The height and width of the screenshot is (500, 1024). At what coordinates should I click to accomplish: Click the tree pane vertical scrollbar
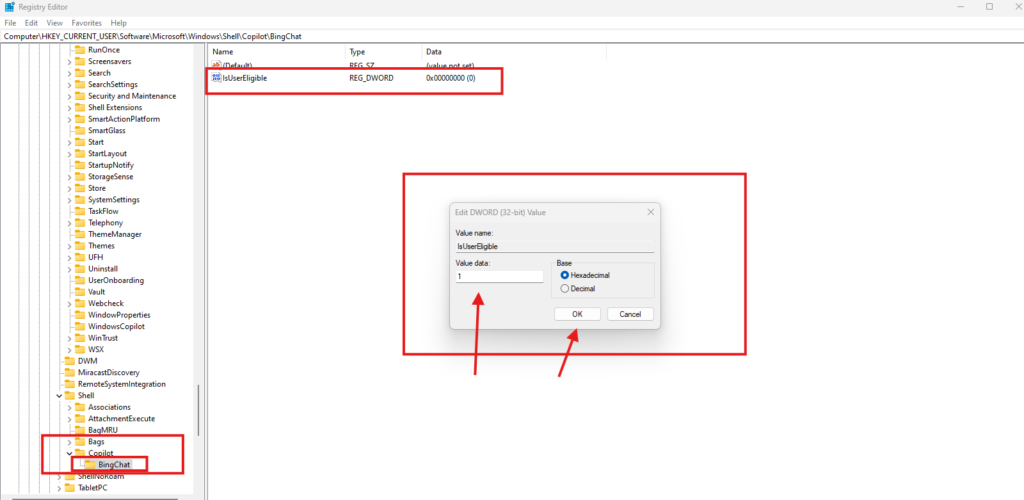point(198,410)
